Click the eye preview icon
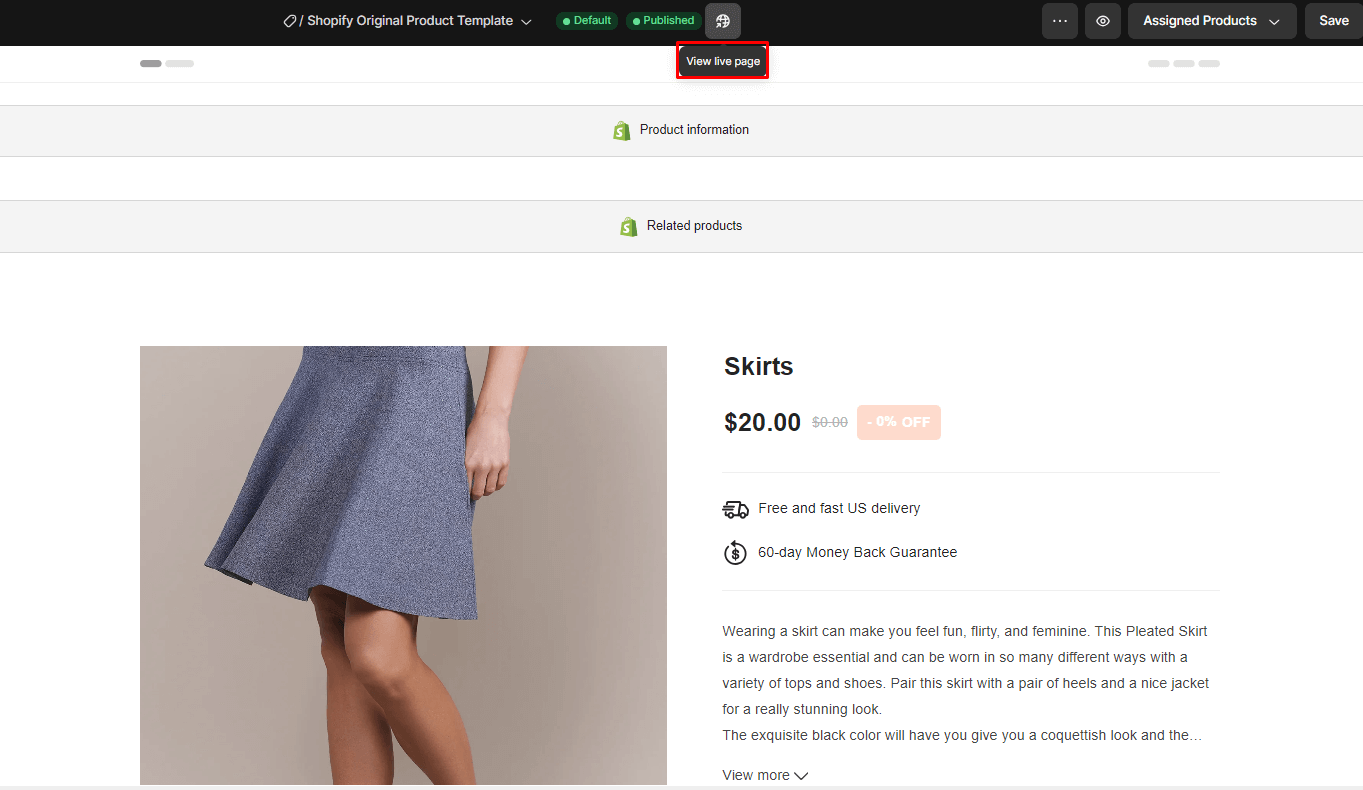 coord(1102,20)
